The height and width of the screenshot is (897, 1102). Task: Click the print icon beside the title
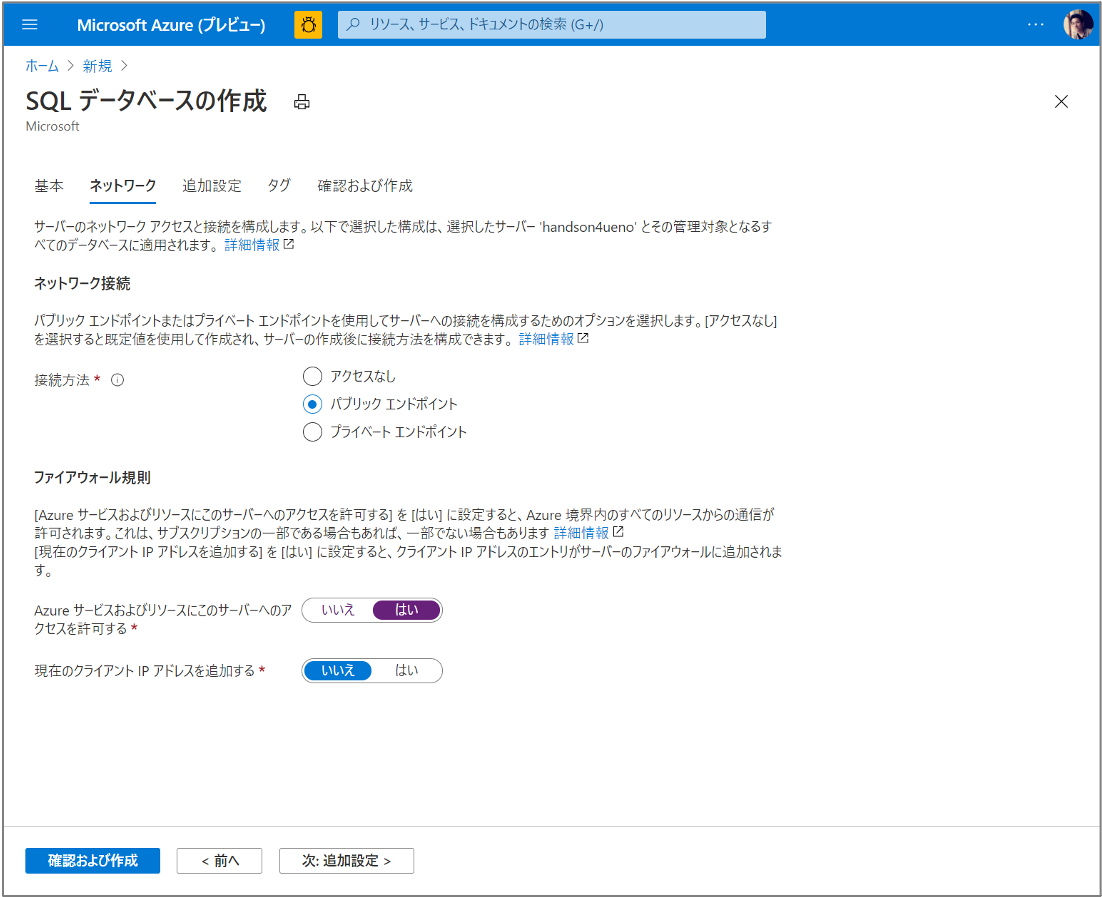click(302, 102)
